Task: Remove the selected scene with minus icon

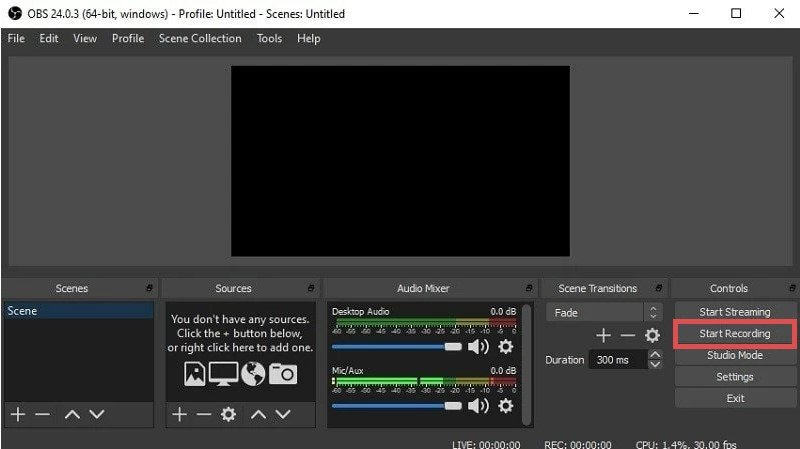Action: (x=42, y=414)
